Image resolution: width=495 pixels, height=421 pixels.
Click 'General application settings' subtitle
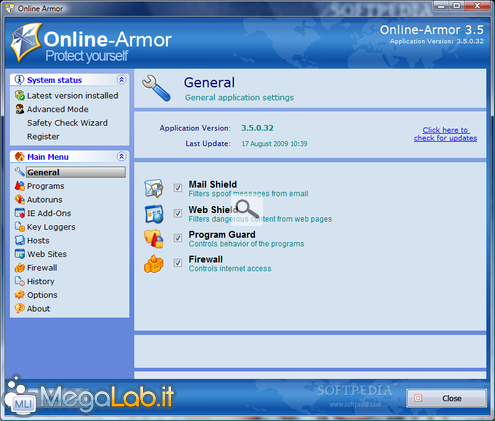239,98
